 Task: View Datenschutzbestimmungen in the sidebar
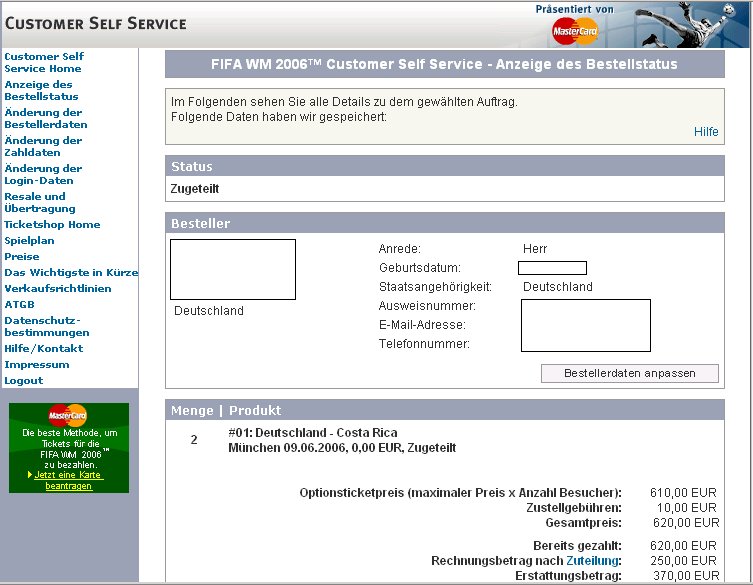coord(47,327)
